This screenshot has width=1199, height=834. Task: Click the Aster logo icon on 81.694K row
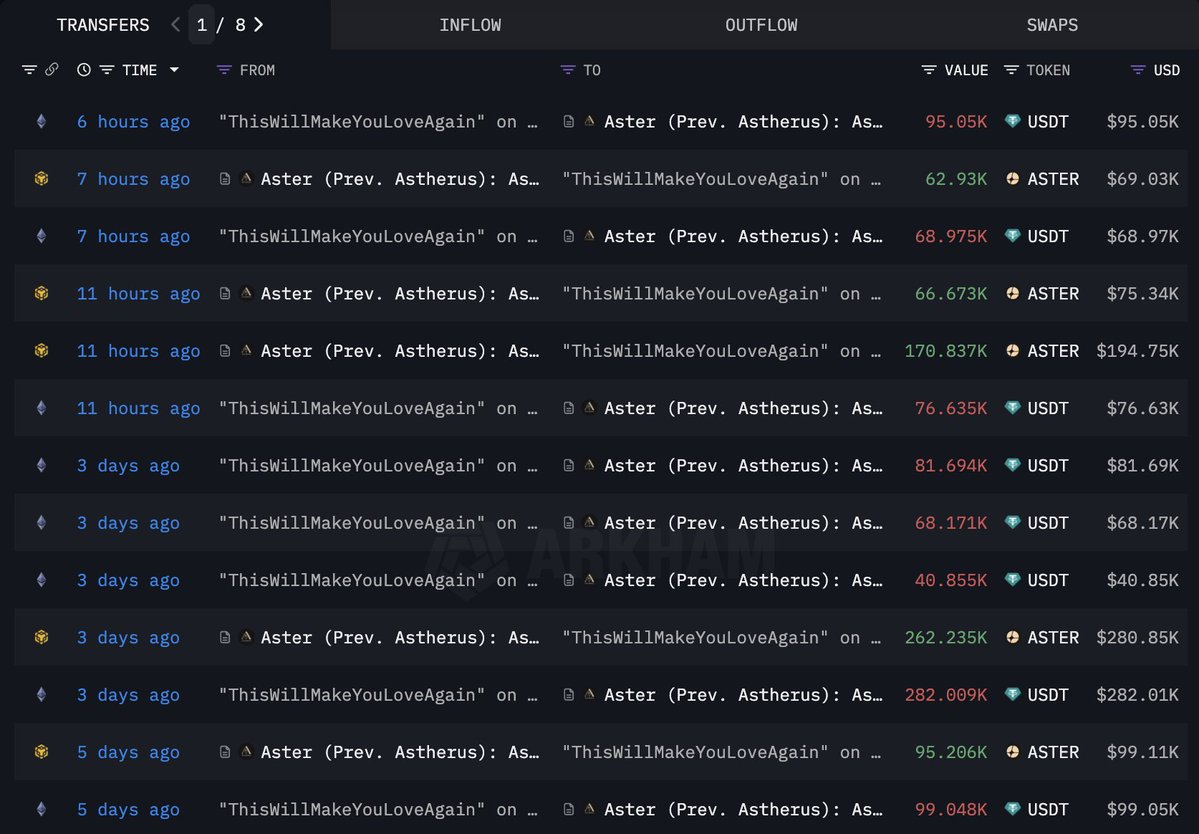tap(590, 464)
